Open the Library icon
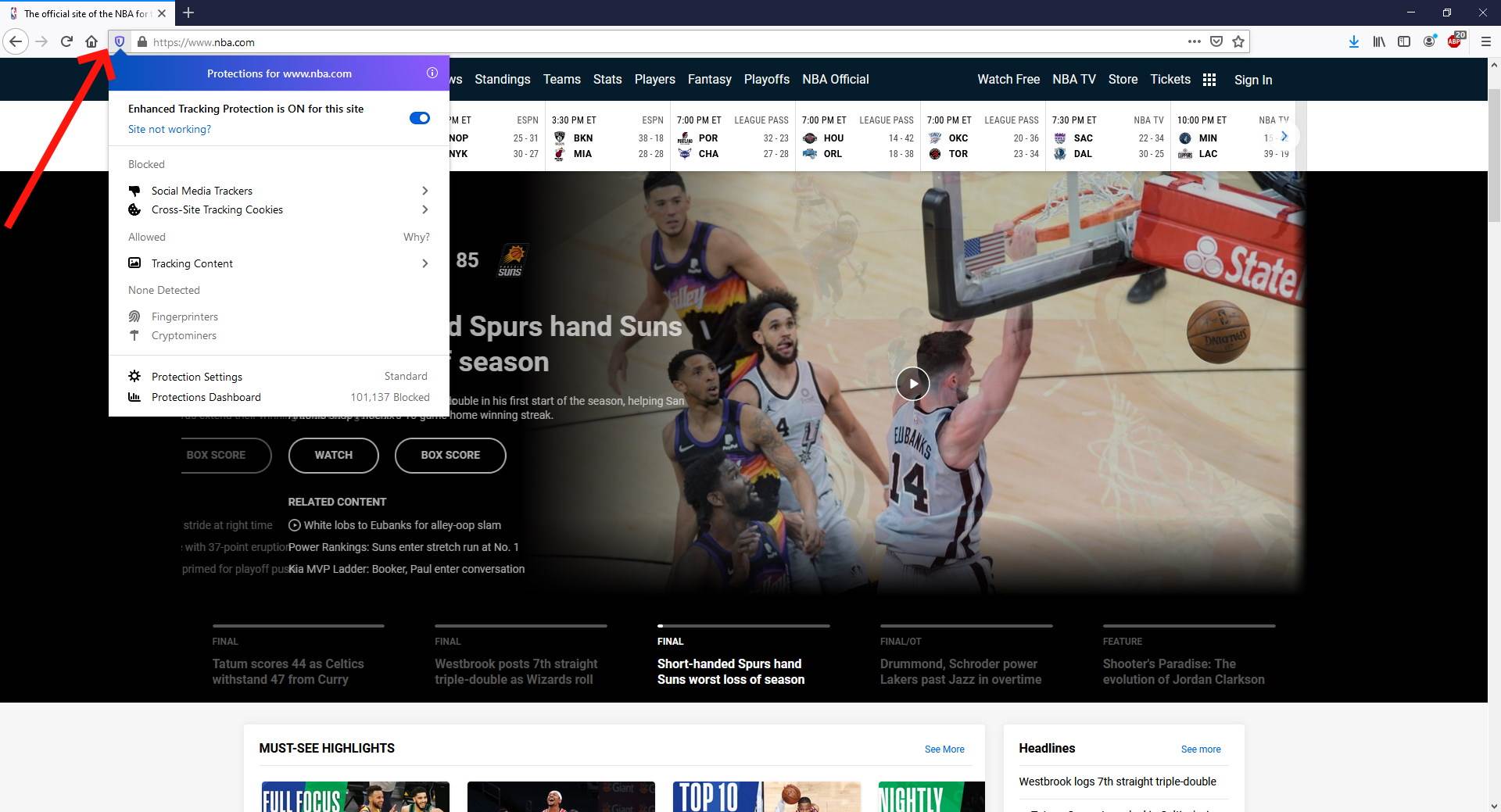The width and height of the screenshot is (1501, 812). [1378, 41]
